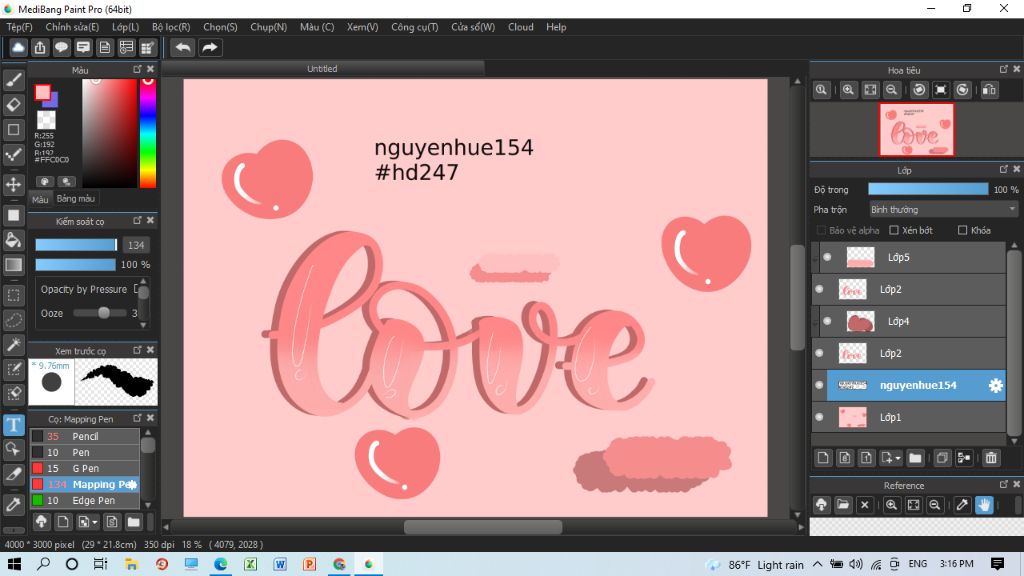
Task: Hide the Lớp1 layer visibility dot
Action: pyautogui.click(x=819, y=417)
